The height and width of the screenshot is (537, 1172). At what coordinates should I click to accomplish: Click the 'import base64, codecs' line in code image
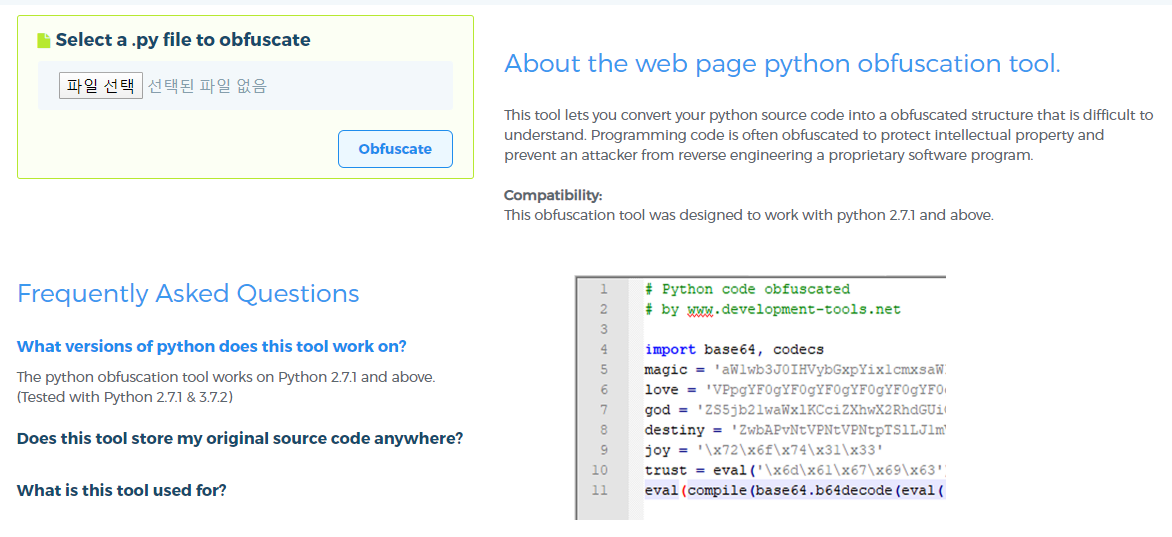pyautogui.click(x=735, y=349)
